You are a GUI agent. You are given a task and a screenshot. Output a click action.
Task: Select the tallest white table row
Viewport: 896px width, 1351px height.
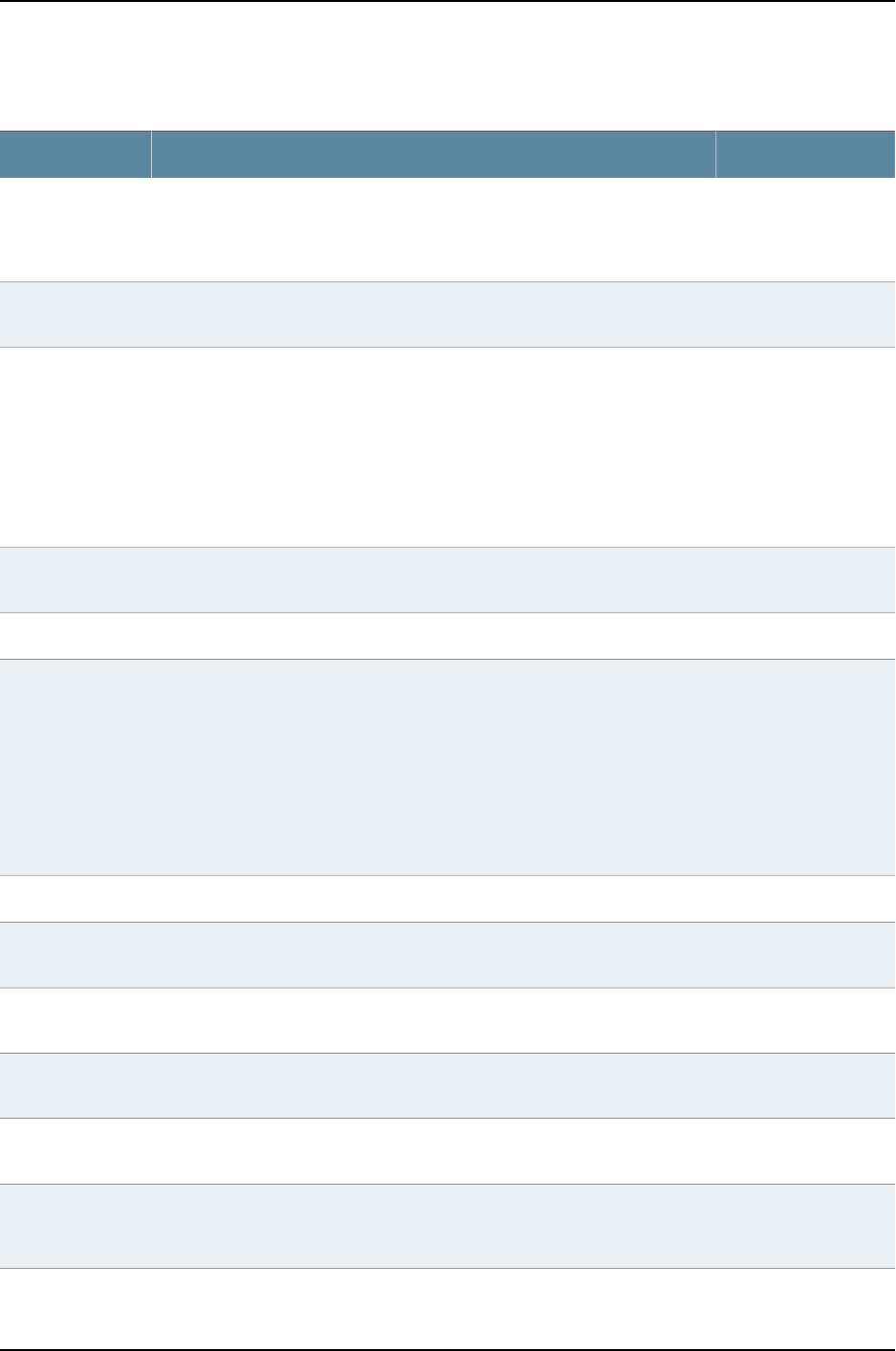coord(448,447)
